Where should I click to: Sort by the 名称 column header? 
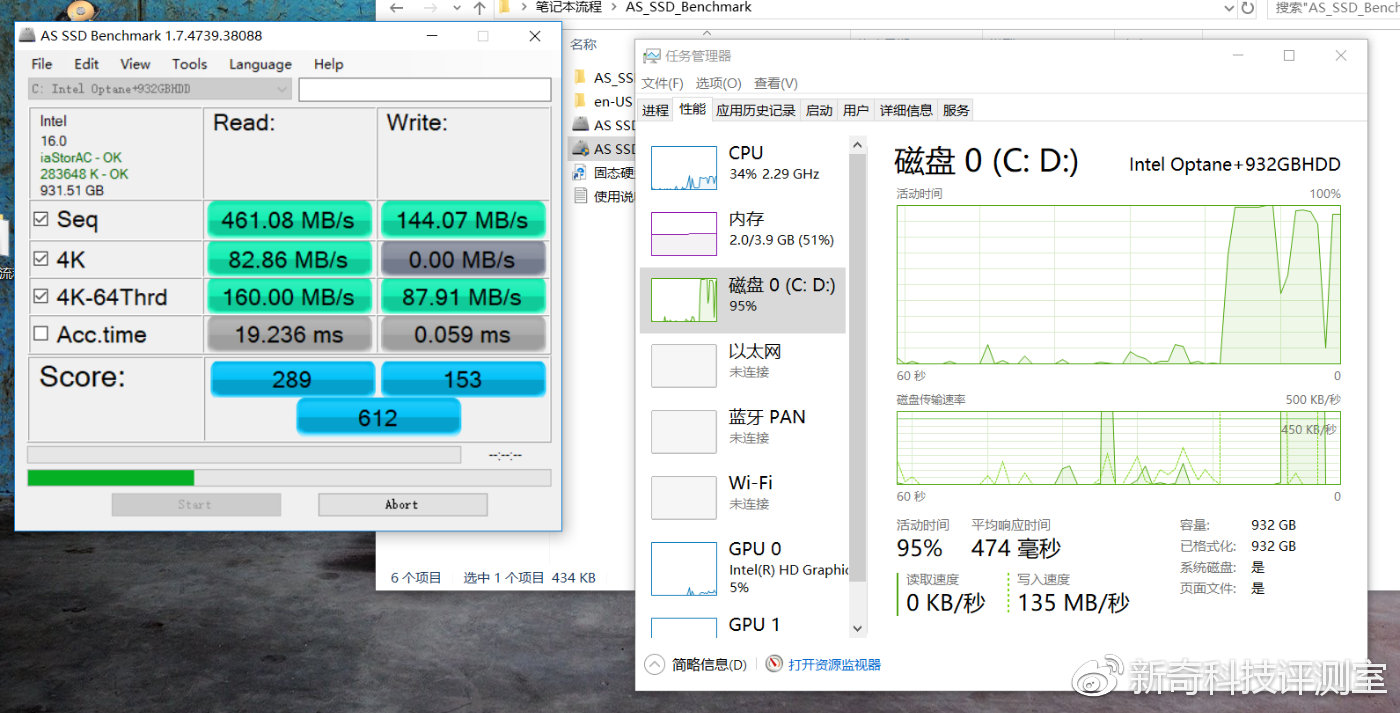(x=584, y=44)
